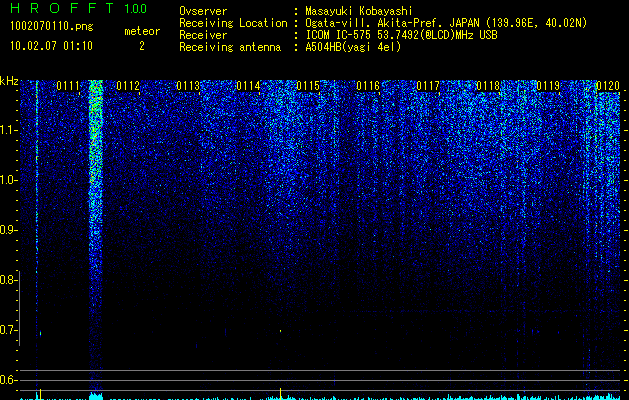Click the small yellow echo dot near 0.7 kHz

[x=280, y=331]
